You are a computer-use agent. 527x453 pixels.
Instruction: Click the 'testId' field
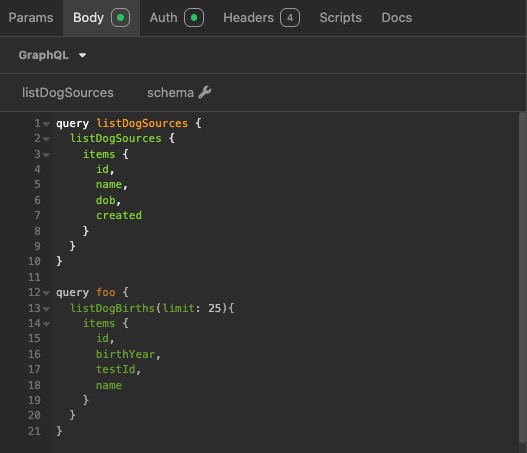[116, 369]
